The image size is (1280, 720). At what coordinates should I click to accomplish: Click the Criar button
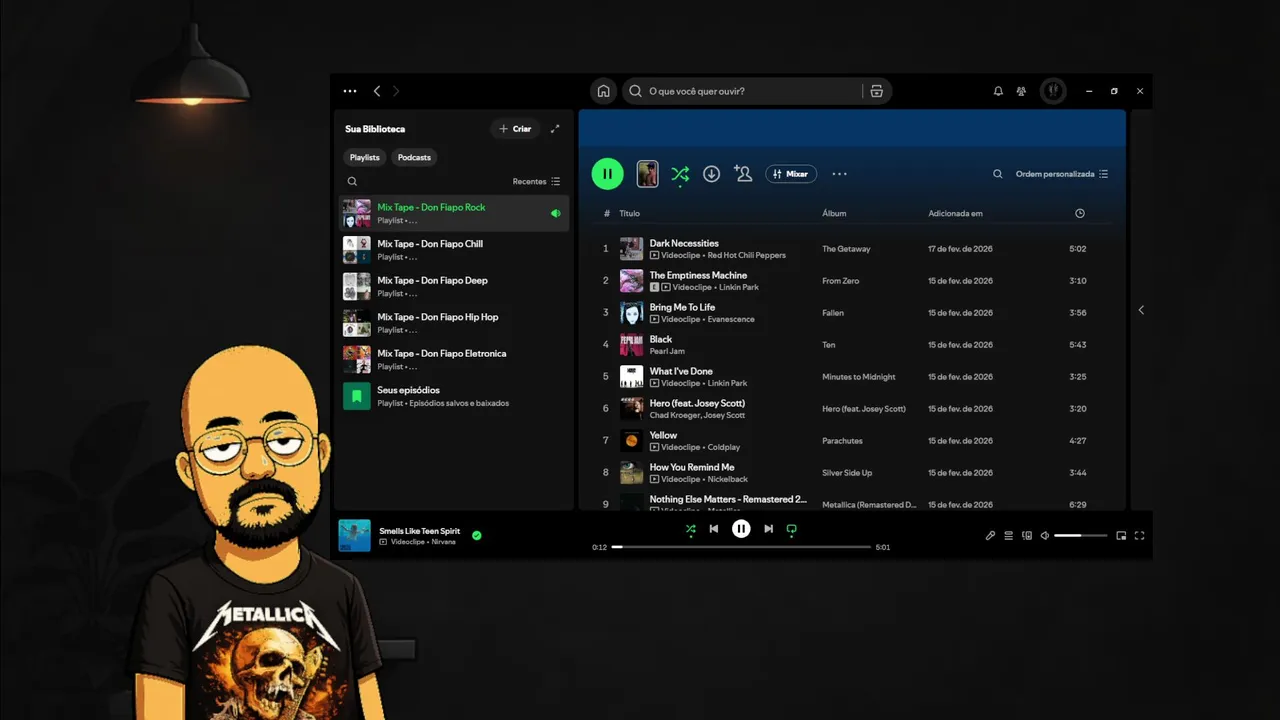click(515, 129)
